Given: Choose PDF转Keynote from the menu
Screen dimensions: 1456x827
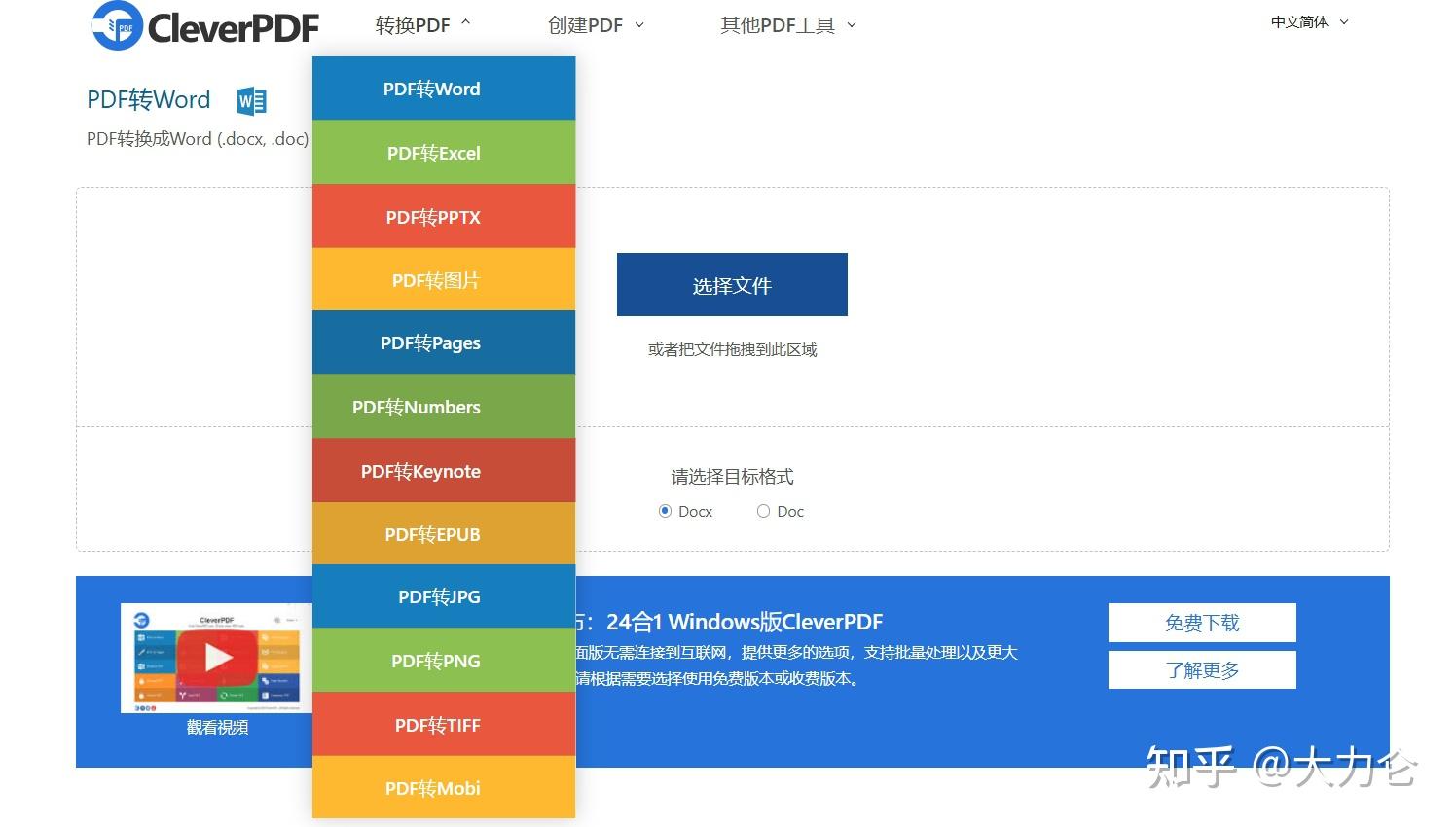Looking at the screenshot, I should pyautogui.click(x=444, y=471).
